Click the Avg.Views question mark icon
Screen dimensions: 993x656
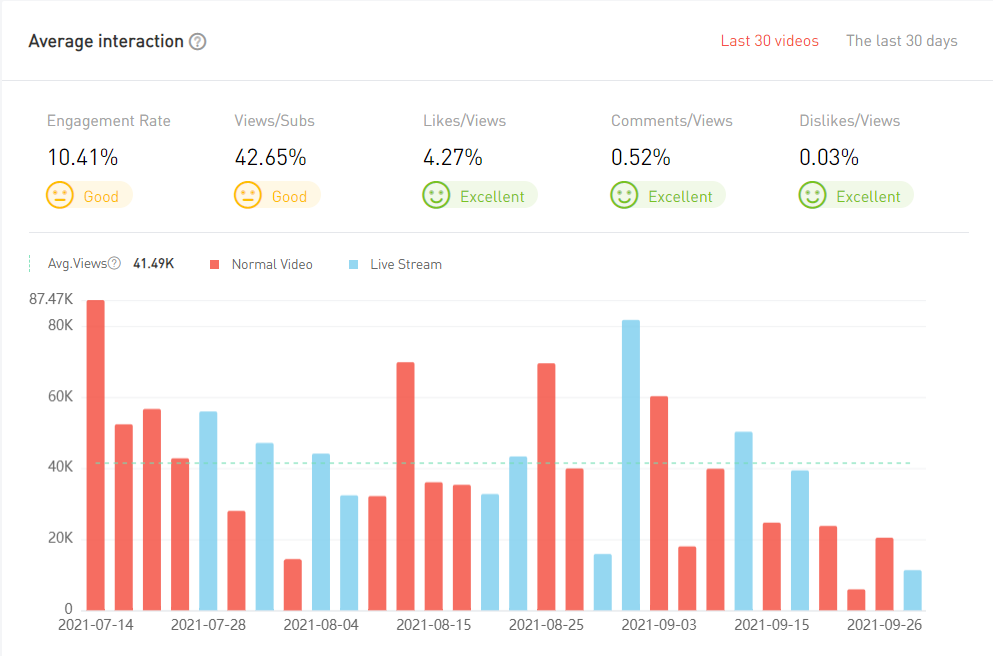tap(114, 264)
